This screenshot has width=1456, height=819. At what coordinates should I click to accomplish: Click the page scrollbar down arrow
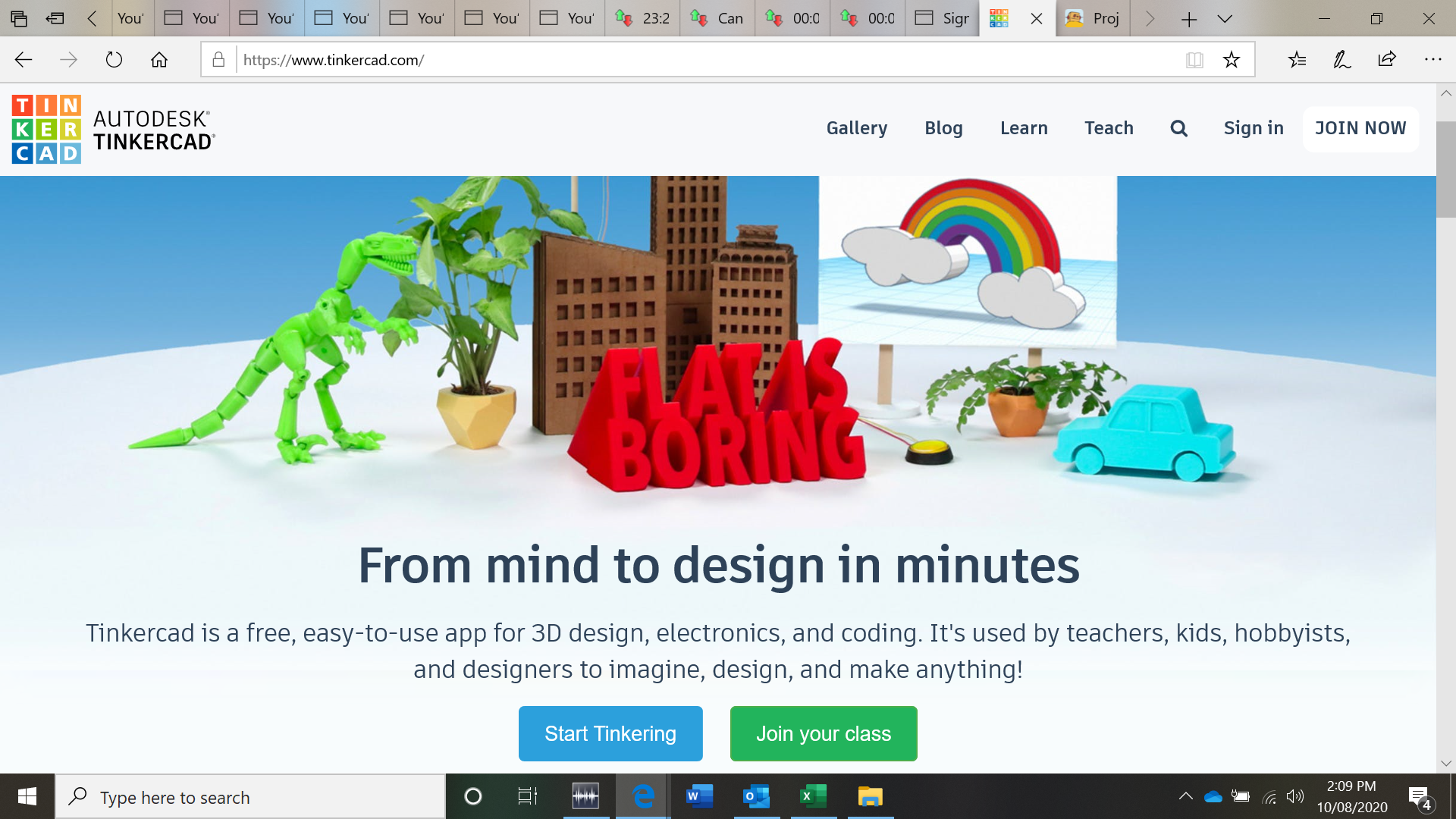(1446, 764)
